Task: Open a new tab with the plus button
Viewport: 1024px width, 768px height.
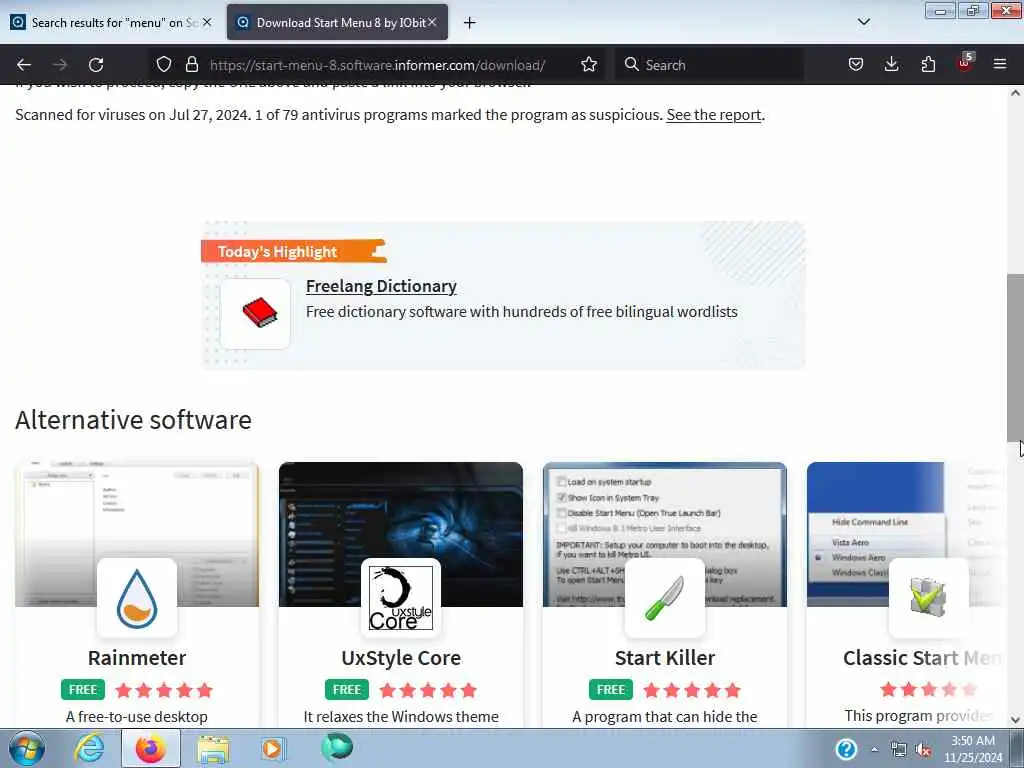Action: click(x=470, y=23)
